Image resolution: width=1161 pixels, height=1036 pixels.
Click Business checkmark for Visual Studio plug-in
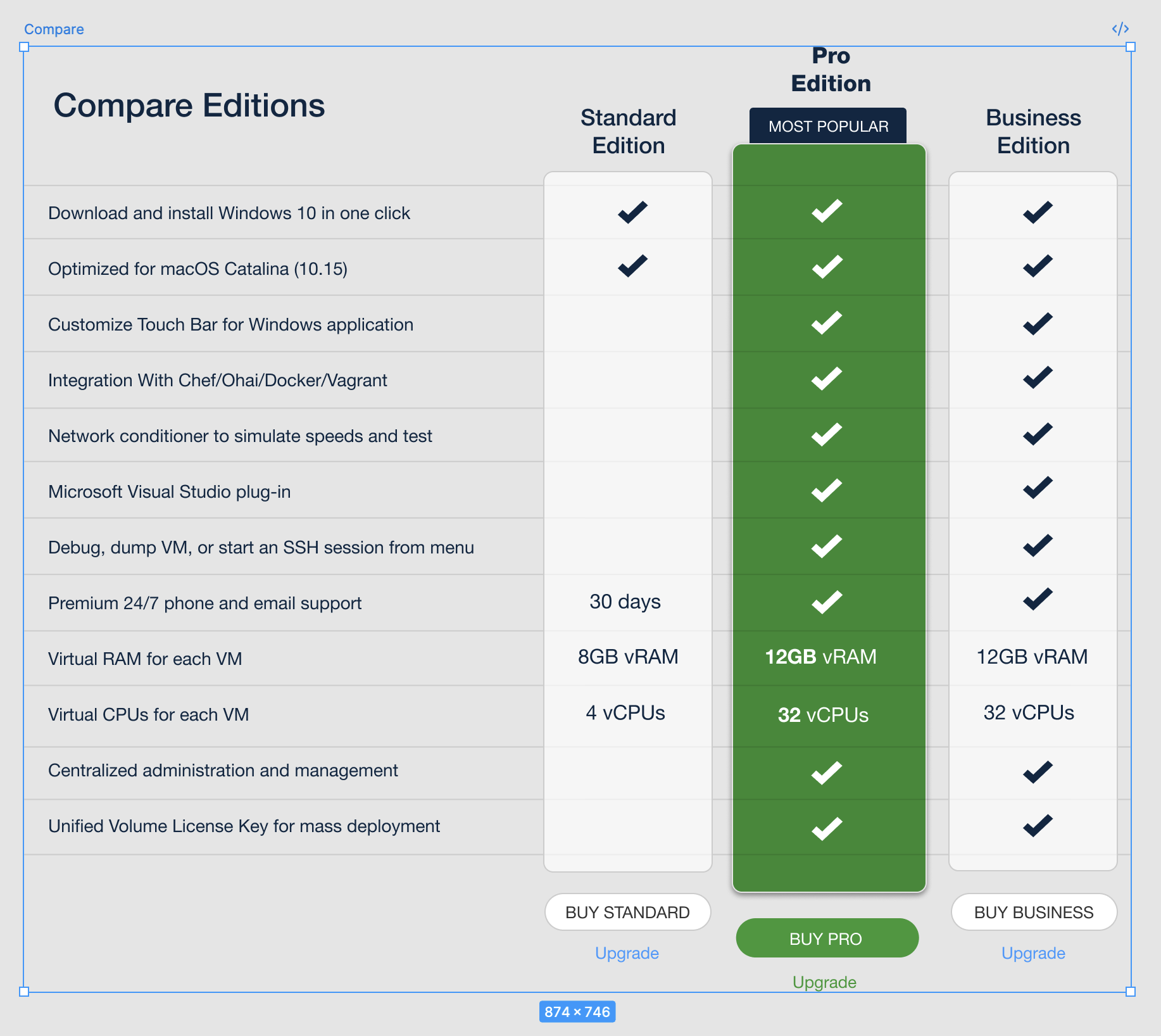pos(1038,488)
